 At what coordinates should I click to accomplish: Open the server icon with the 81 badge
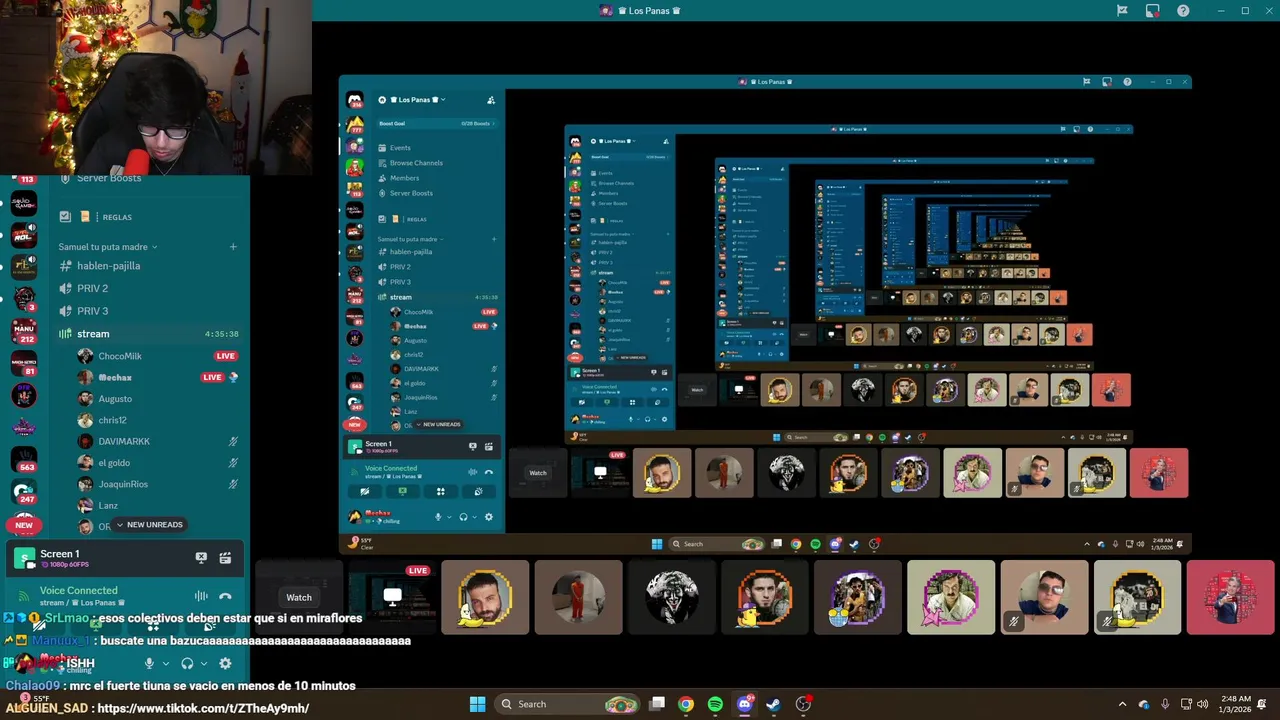(x=24, y=364)
